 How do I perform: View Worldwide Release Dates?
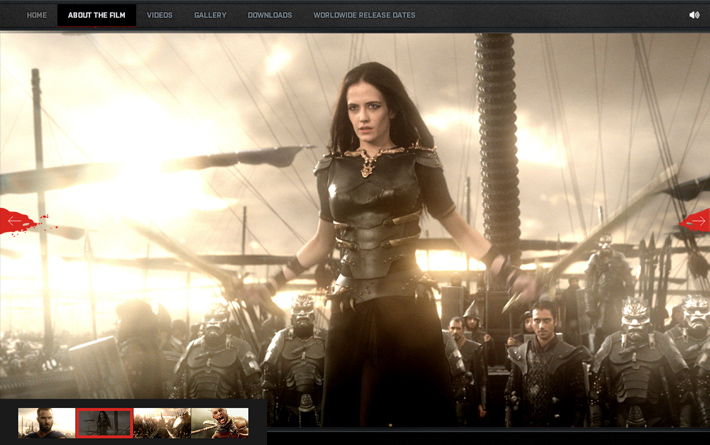[x=365, y=15]
